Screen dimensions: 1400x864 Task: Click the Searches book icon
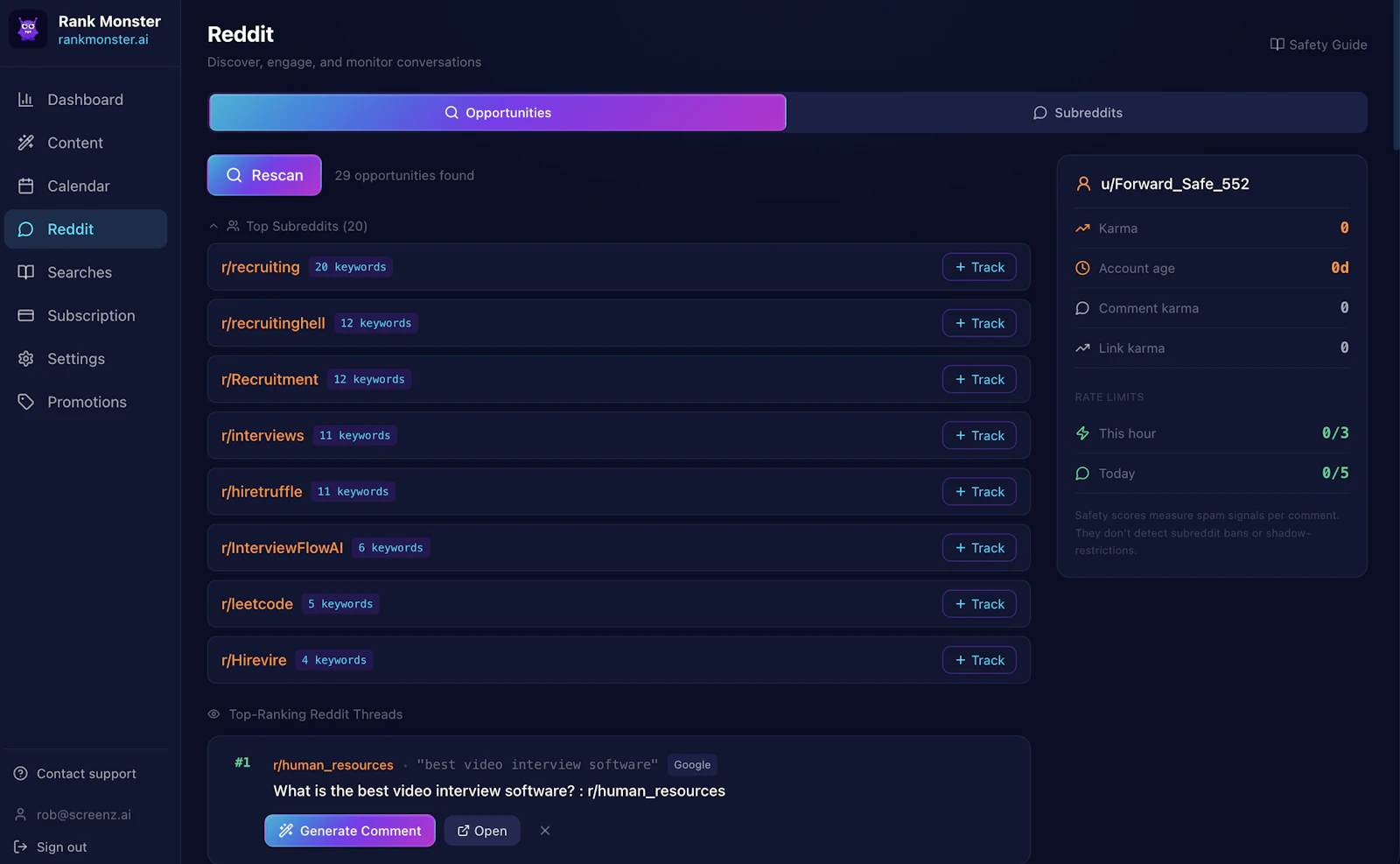25,272
